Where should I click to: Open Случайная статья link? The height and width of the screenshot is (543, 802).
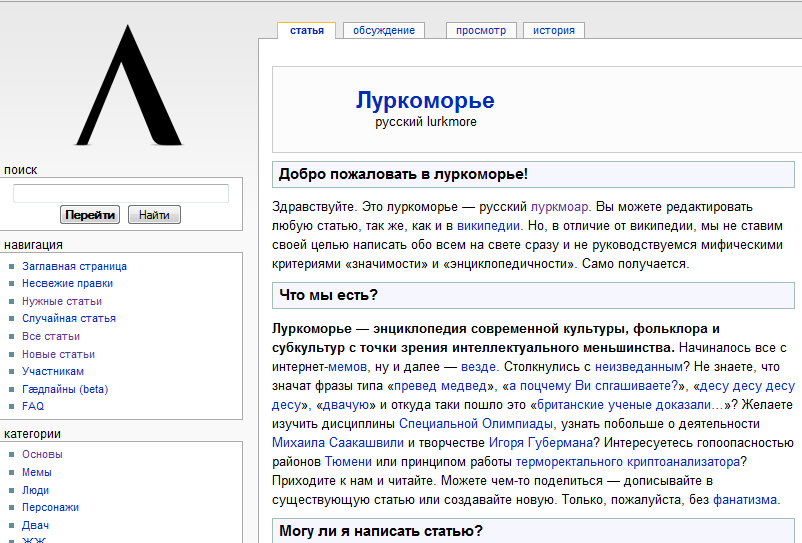69,319
